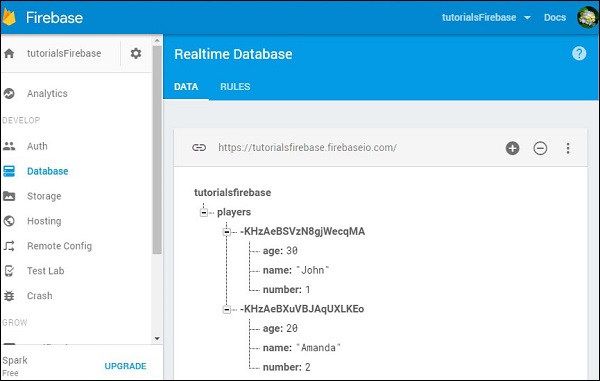This screenshot has height=381, width=600.
Task: Switch to the RULES tab
Action: [235, 87]
